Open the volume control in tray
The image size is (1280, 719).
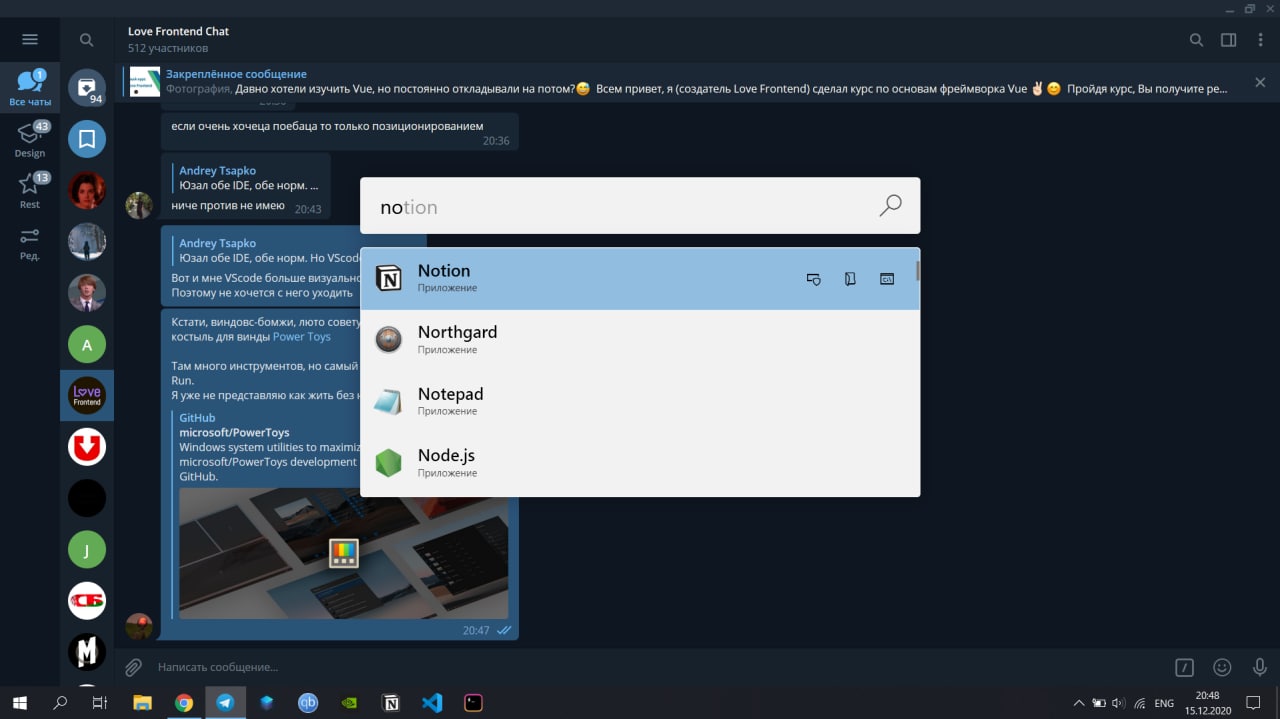[1118, 703]
